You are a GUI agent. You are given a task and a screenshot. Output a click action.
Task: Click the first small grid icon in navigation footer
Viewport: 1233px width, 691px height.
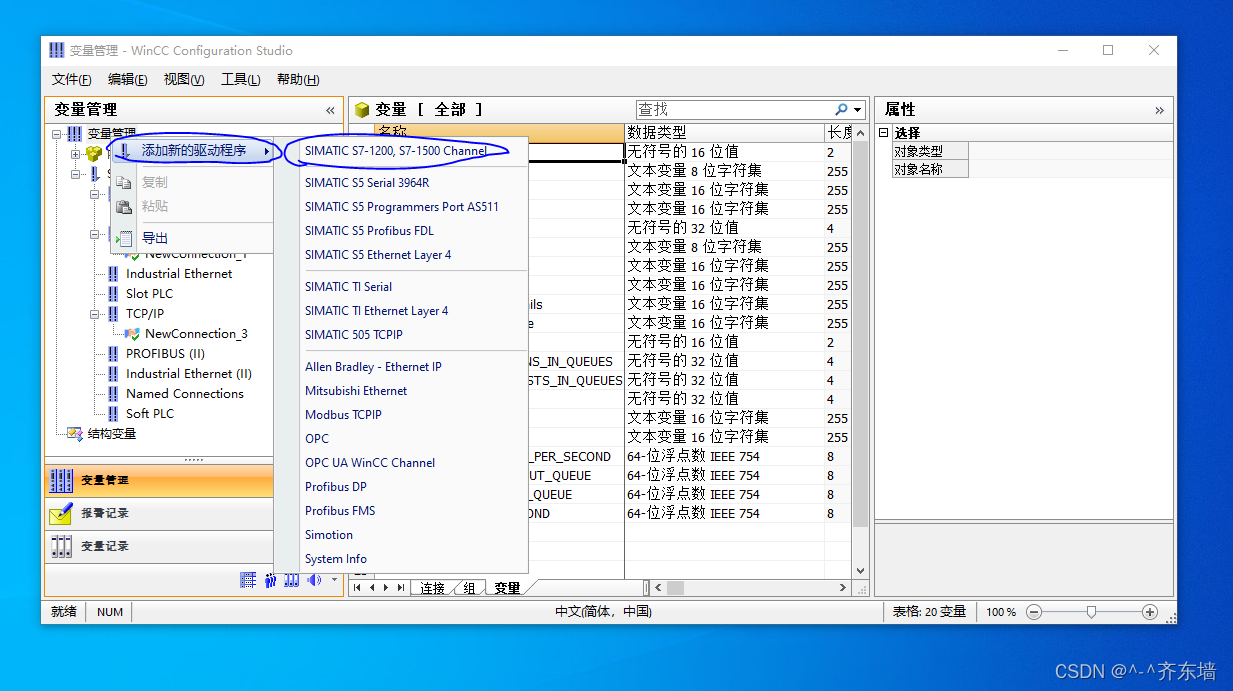point(248,580)
